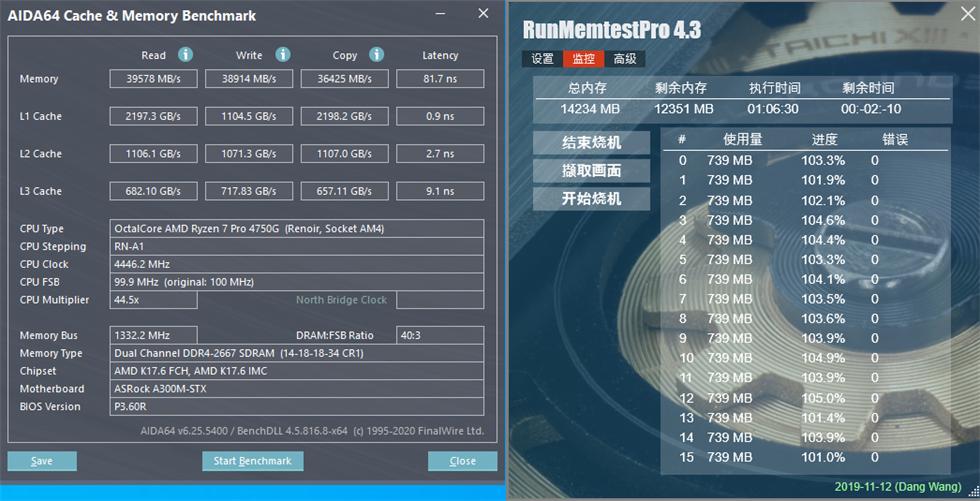Click the CPU Stepping RN-A1 field
Image resolution: width=980 pixels, height=501 pixels.
click(x=296, y=246)
